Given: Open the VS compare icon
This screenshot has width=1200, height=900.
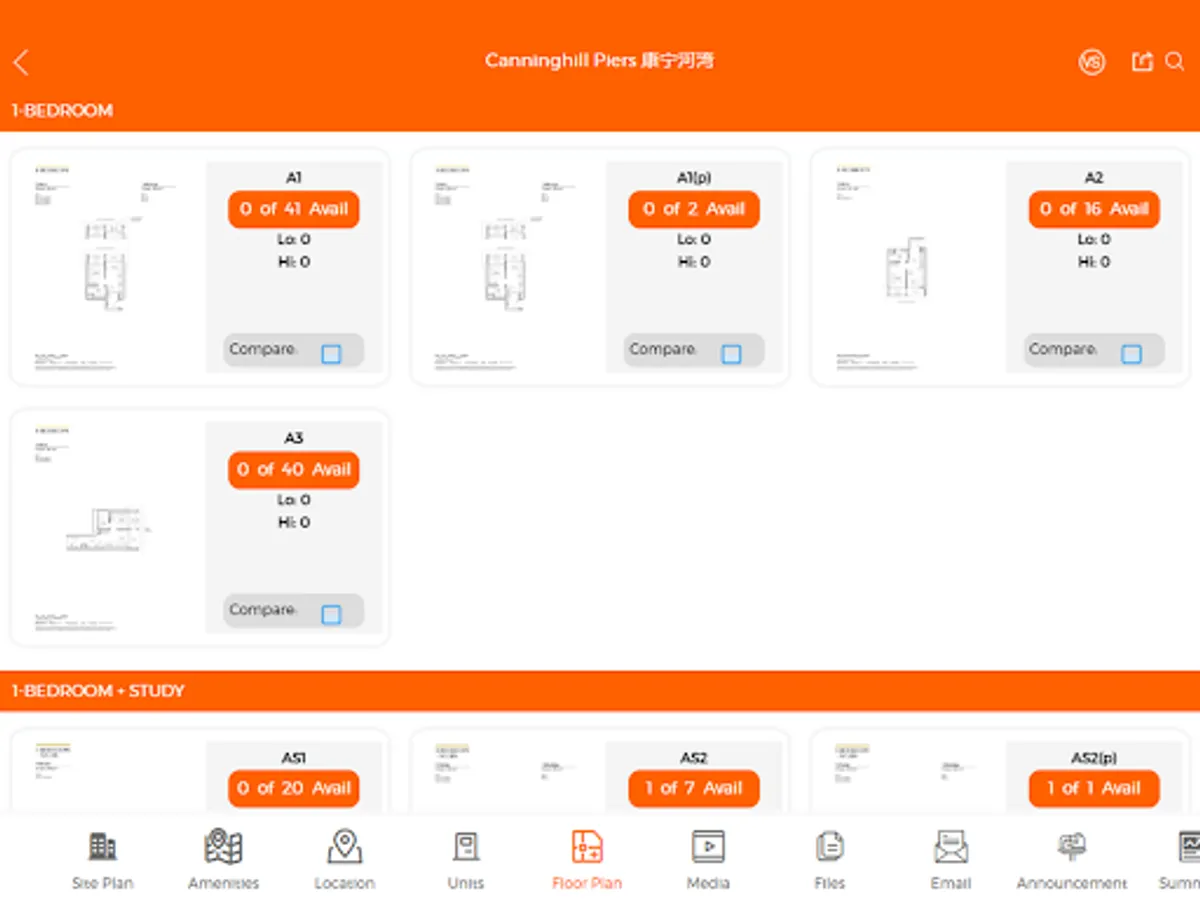Looking at the screenshot, I should click(1092, 62).
